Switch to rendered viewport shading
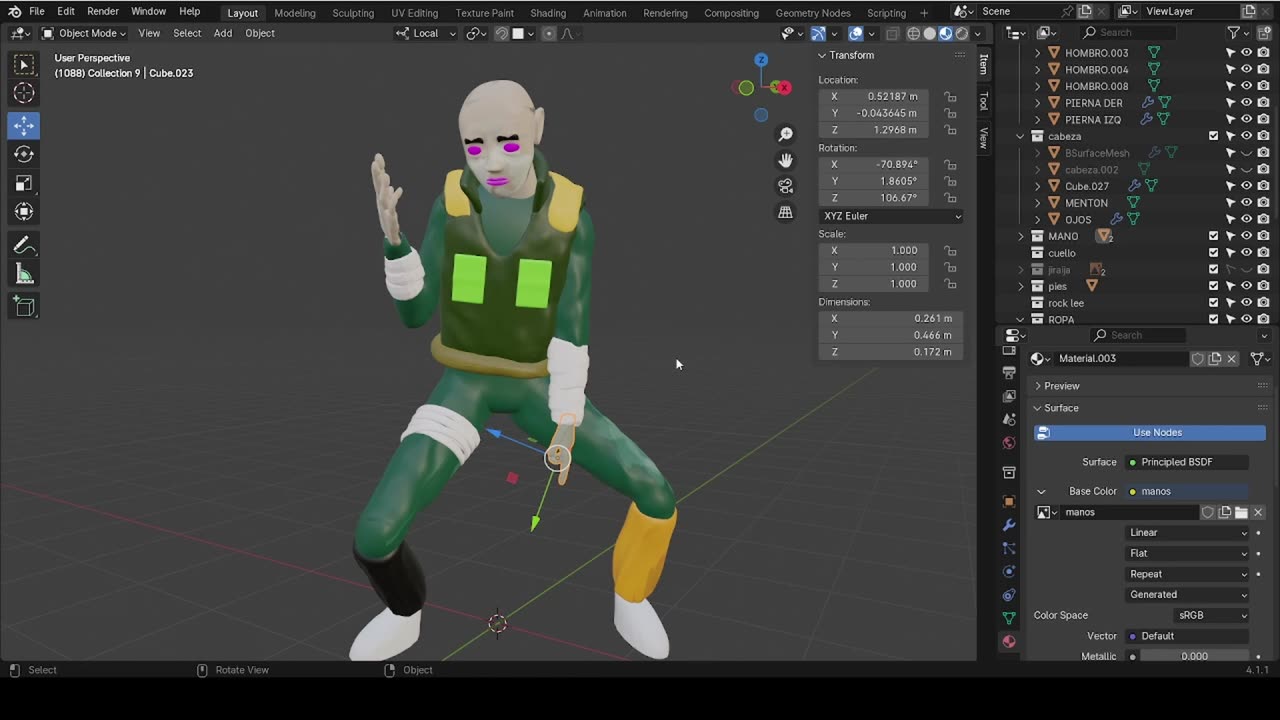This screenshot has height=720, width=1280. tap(961, 33)
